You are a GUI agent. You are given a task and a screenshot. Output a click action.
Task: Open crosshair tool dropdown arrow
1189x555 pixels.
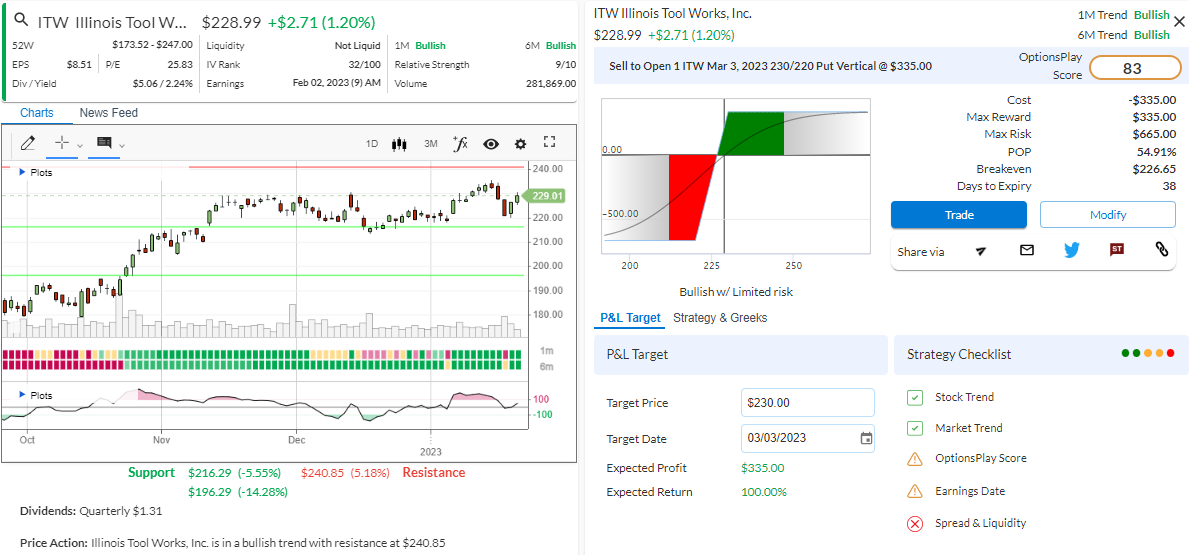[80, 144]
